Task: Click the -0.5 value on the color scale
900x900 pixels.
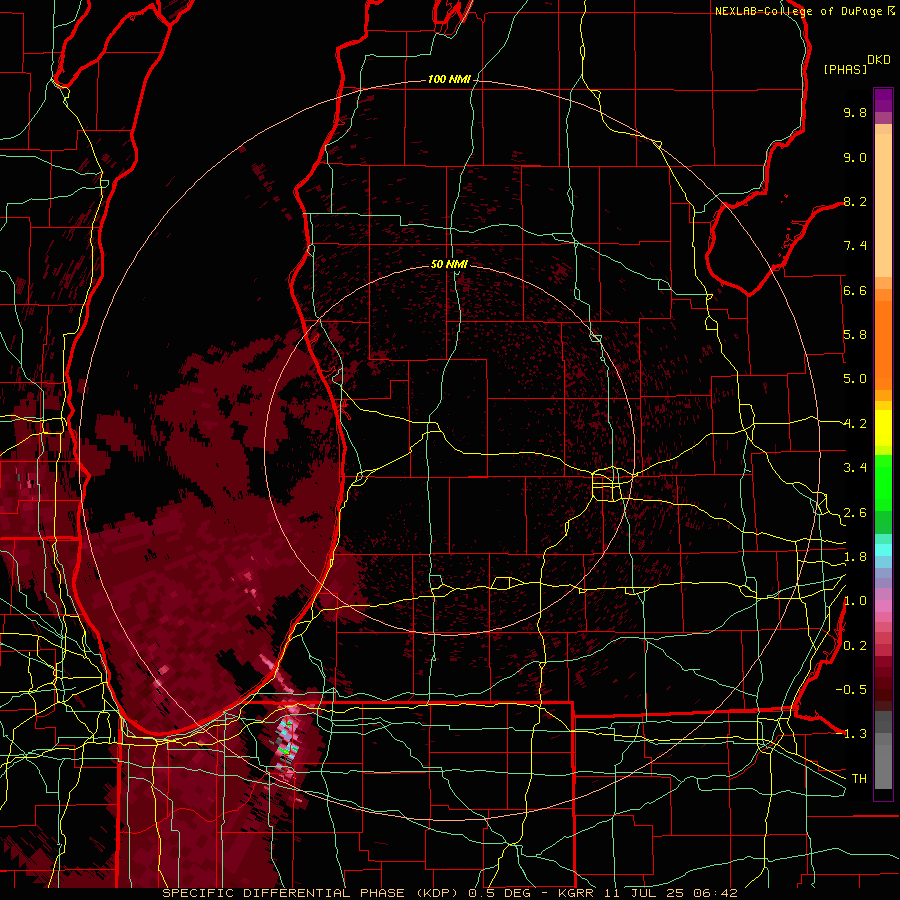Action: click(x=851, y=690)
